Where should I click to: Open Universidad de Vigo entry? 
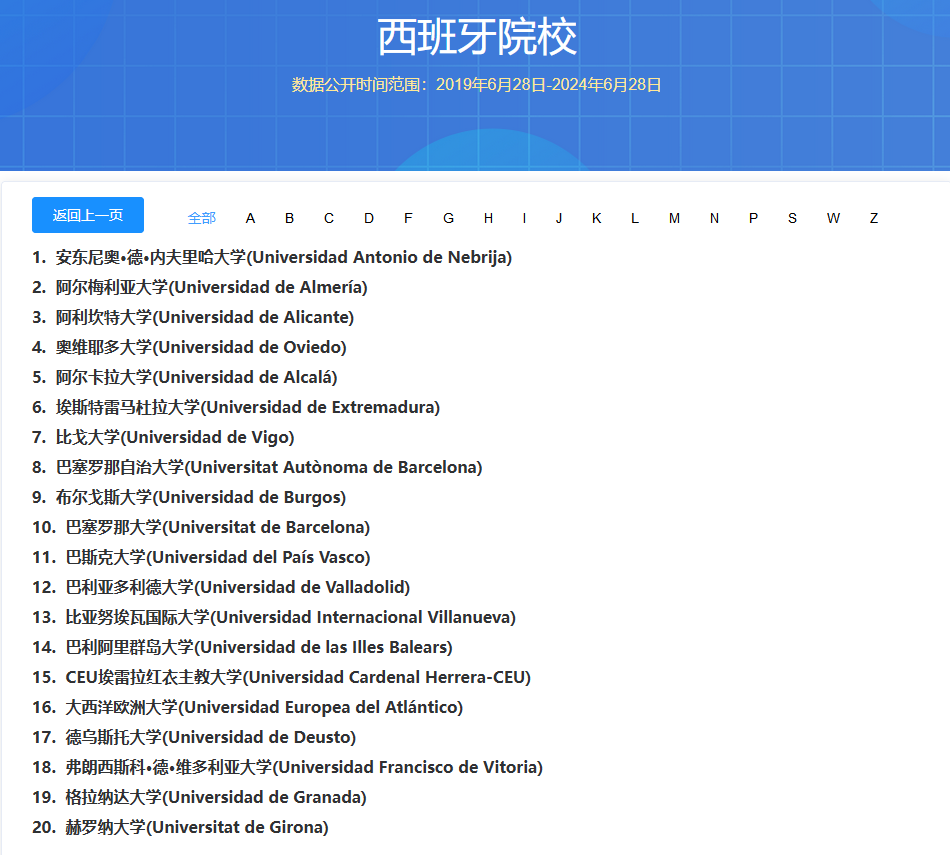pyautogui.click(x=164, y=437)
